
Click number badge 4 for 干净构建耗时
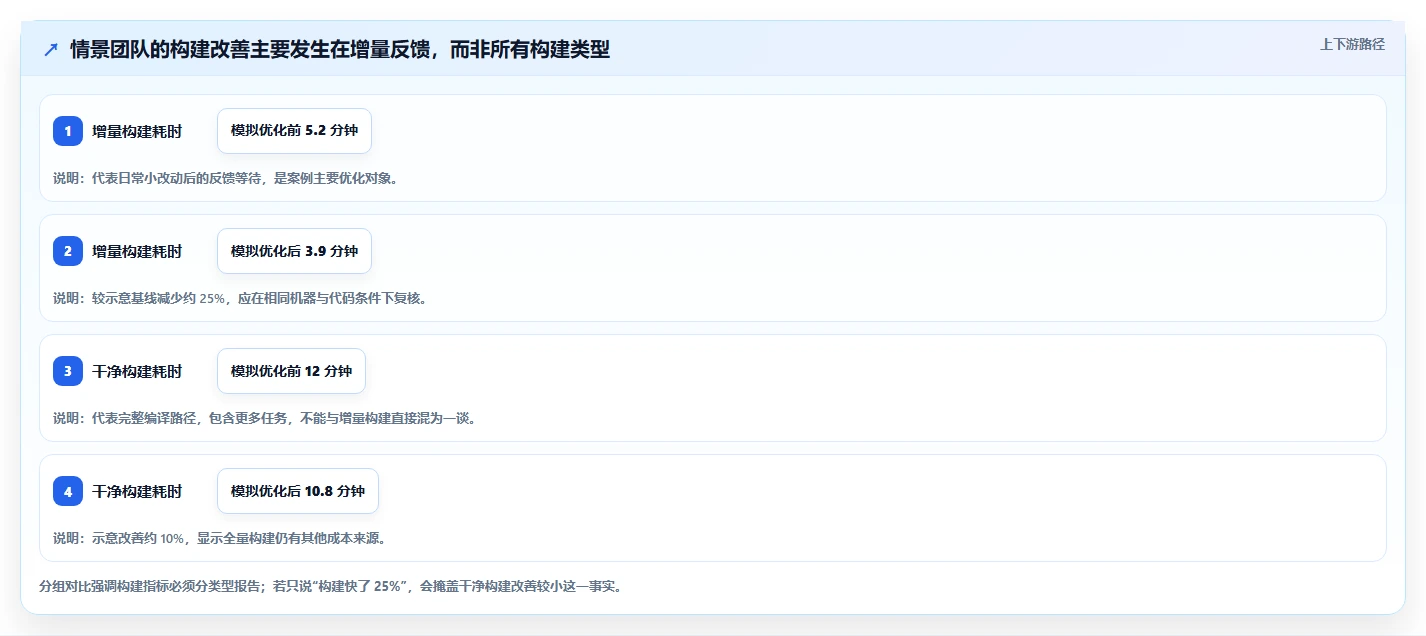(68, 491)
